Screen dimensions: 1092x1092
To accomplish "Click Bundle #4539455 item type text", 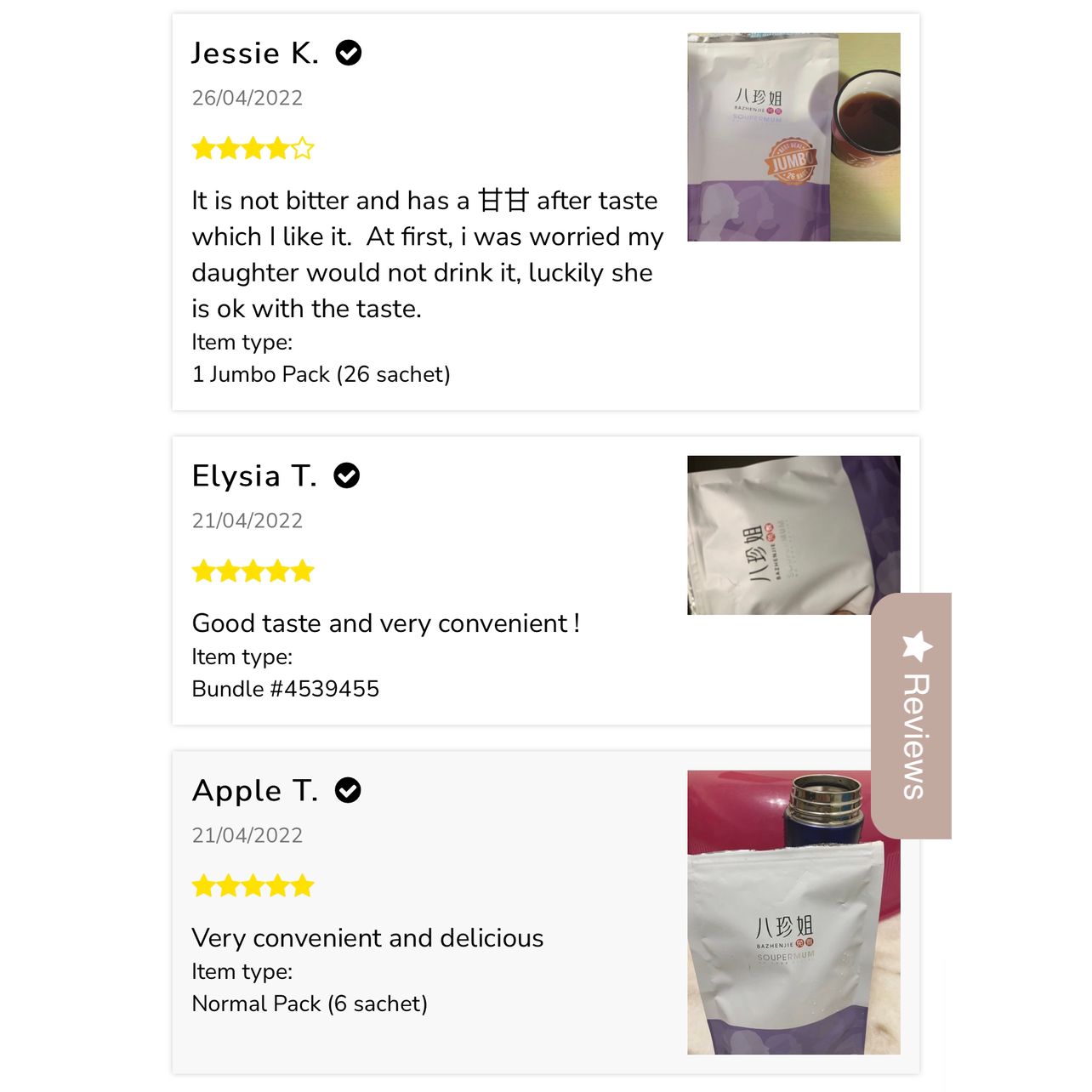I will coord(286,689).
